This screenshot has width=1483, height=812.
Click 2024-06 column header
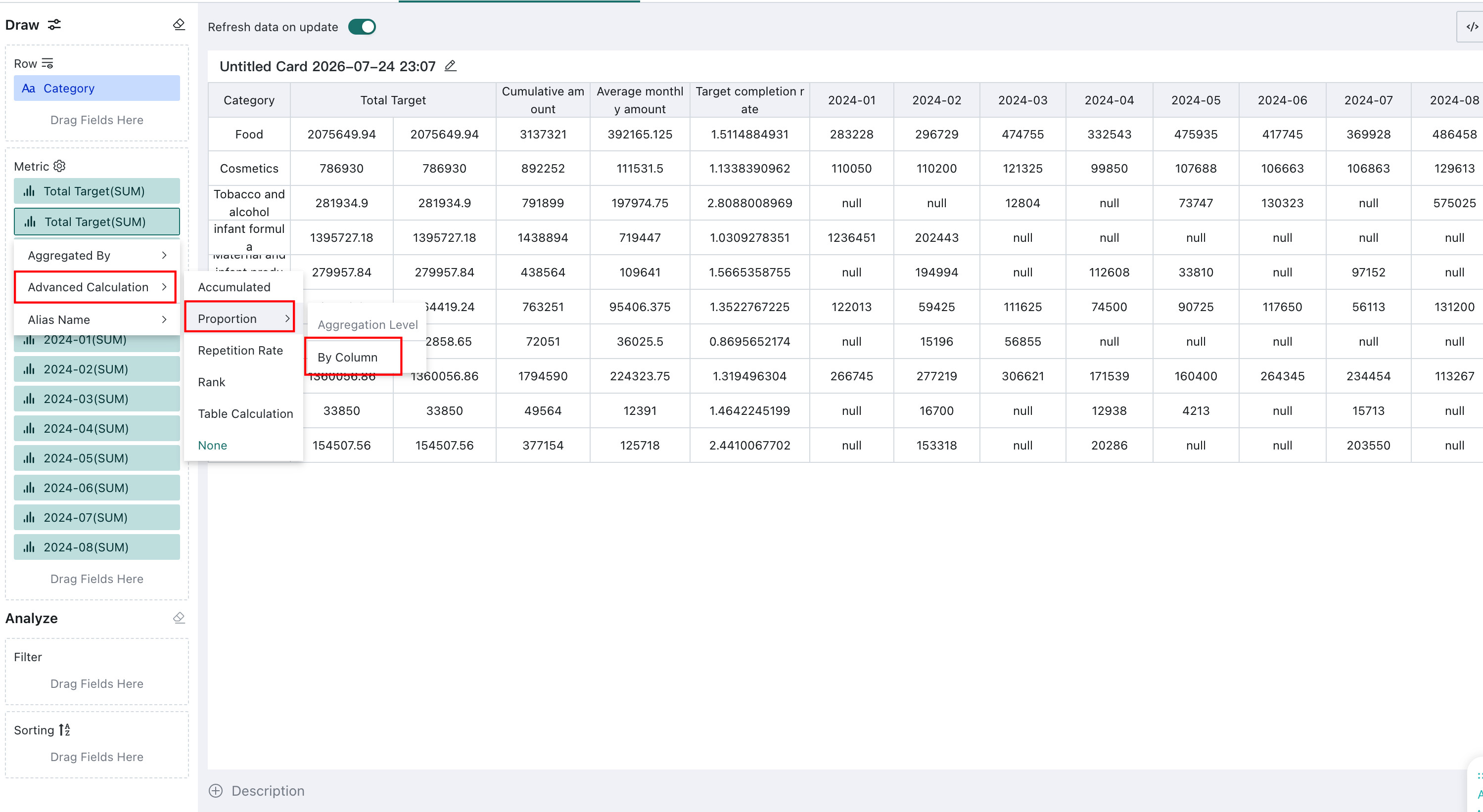pos(1282,100)
